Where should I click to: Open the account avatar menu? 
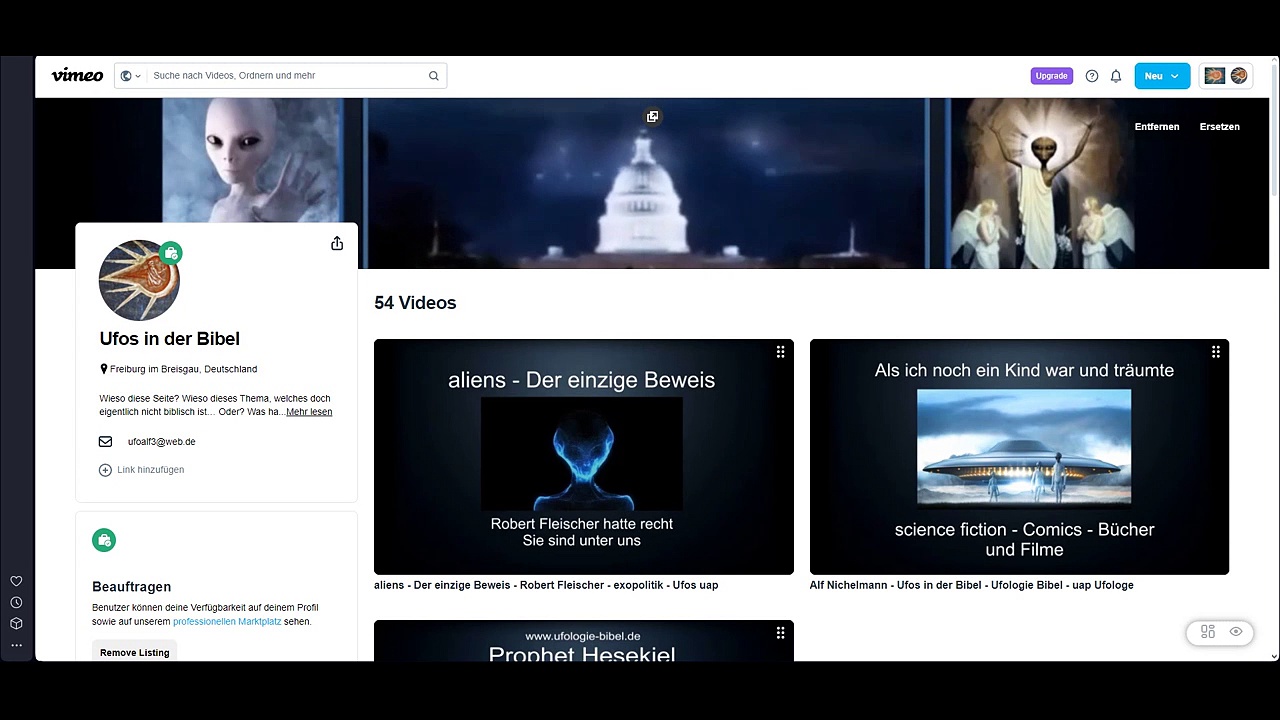coord(1227,76)
